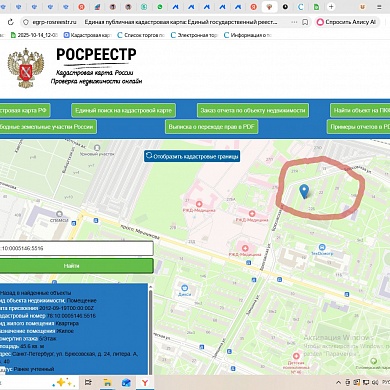
Task: Switch to the second red Yandex tab
Action: (254, 7)
